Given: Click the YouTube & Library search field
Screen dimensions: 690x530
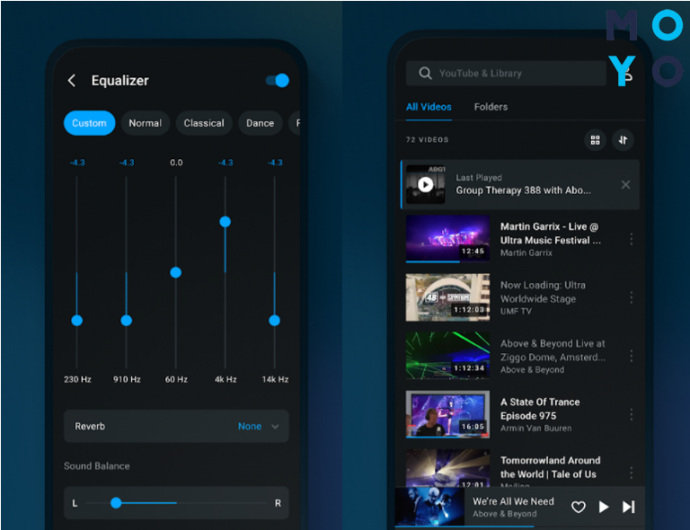Looking at the screenshot, I should pyautogui.click(x=506, y=73).
